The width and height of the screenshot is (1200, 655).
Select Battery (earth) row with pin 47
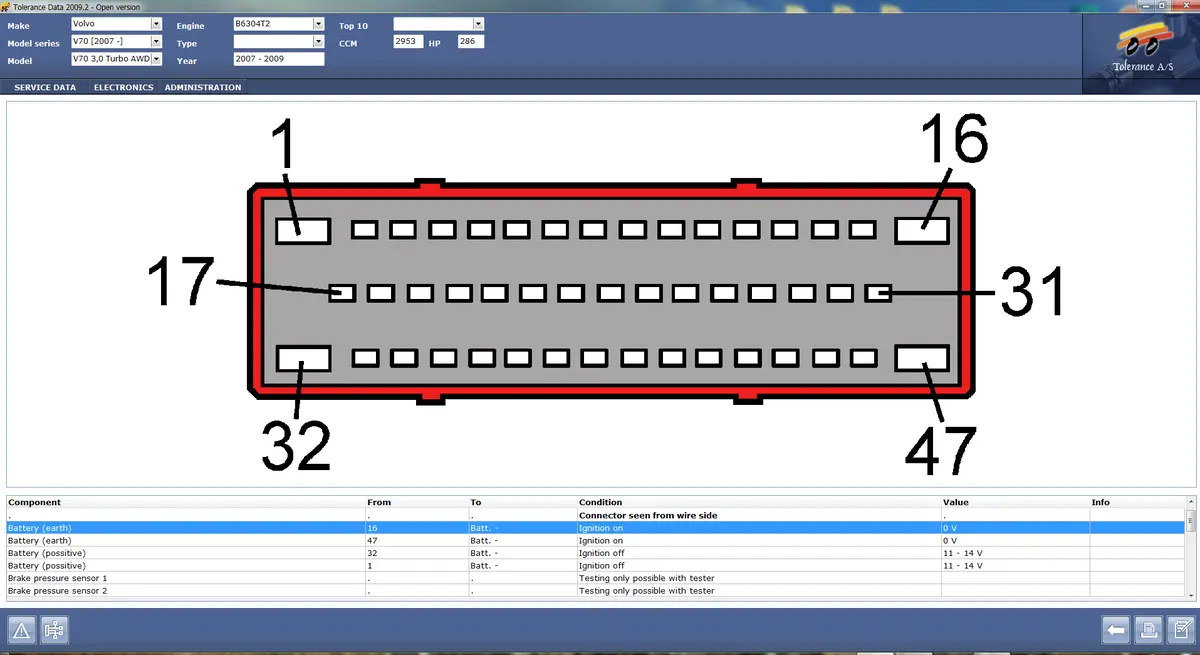click(595, 540)
